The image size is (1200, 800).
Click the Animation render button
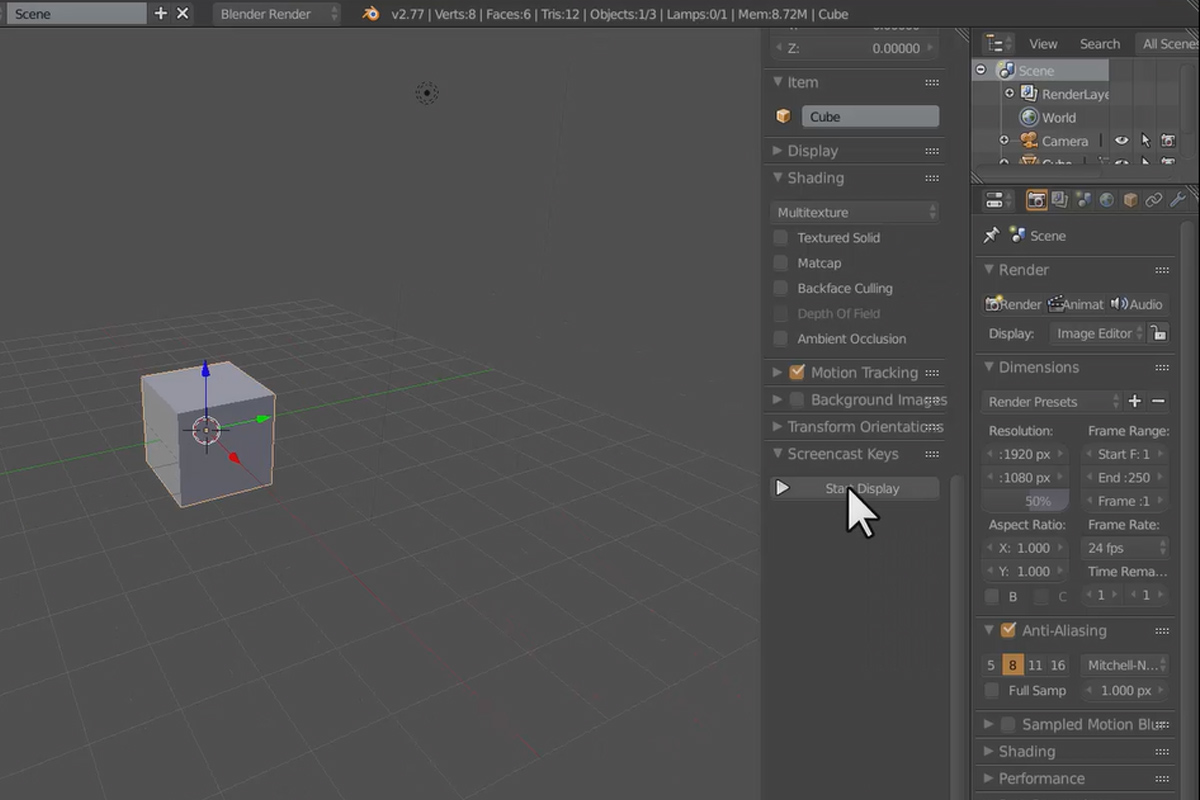[1075, 304]
